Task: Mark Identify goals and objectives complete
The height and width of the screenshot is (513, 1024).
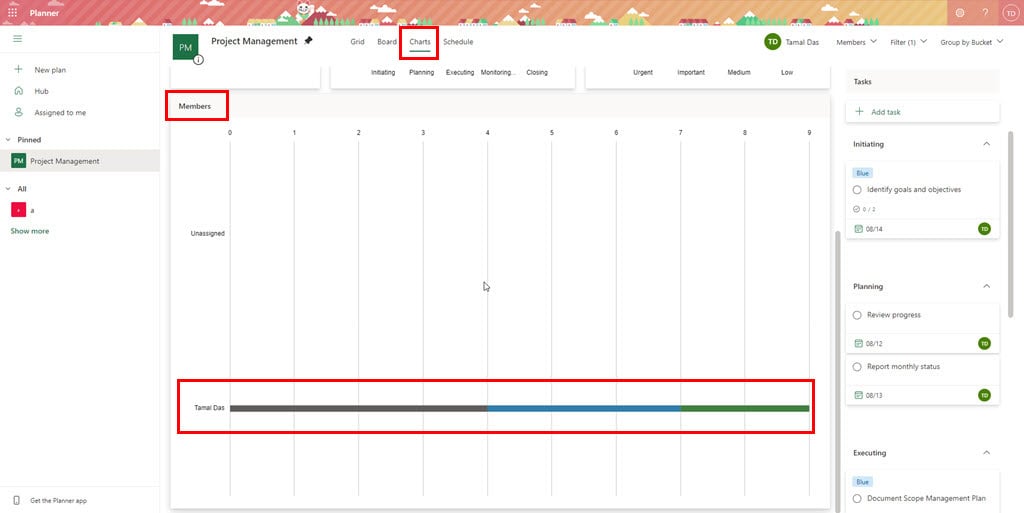Action: point(857,189)
